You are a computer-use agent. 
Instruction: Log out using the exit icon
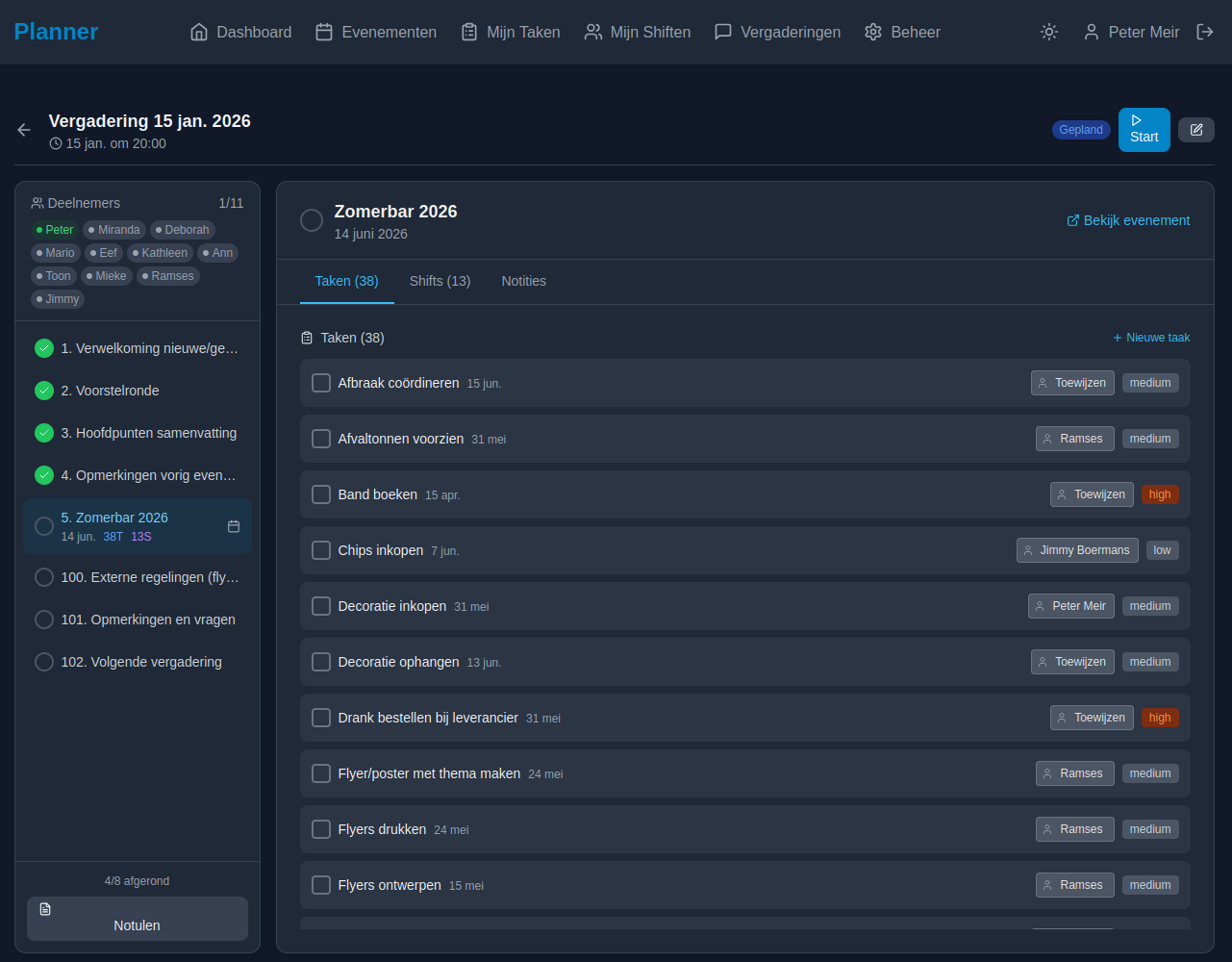(x=1205, y=32)
